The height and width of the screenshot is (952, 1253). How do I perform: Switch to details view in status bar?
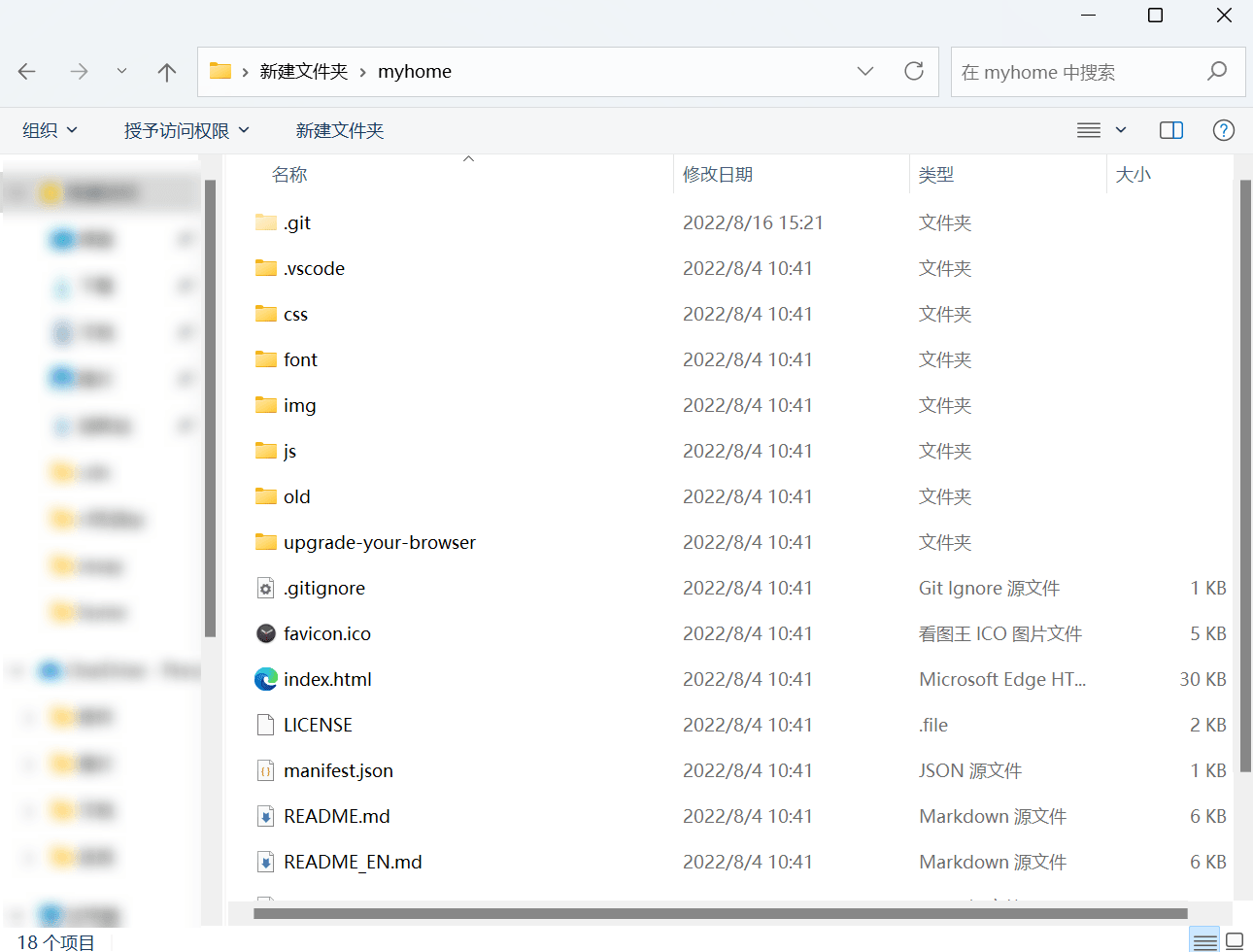[1204, 940]
